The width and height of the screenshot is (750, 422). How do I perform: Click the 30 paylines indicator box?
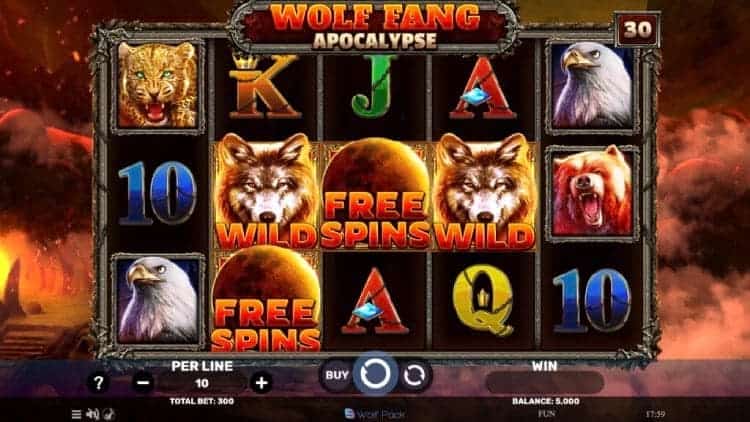(637, 29)
